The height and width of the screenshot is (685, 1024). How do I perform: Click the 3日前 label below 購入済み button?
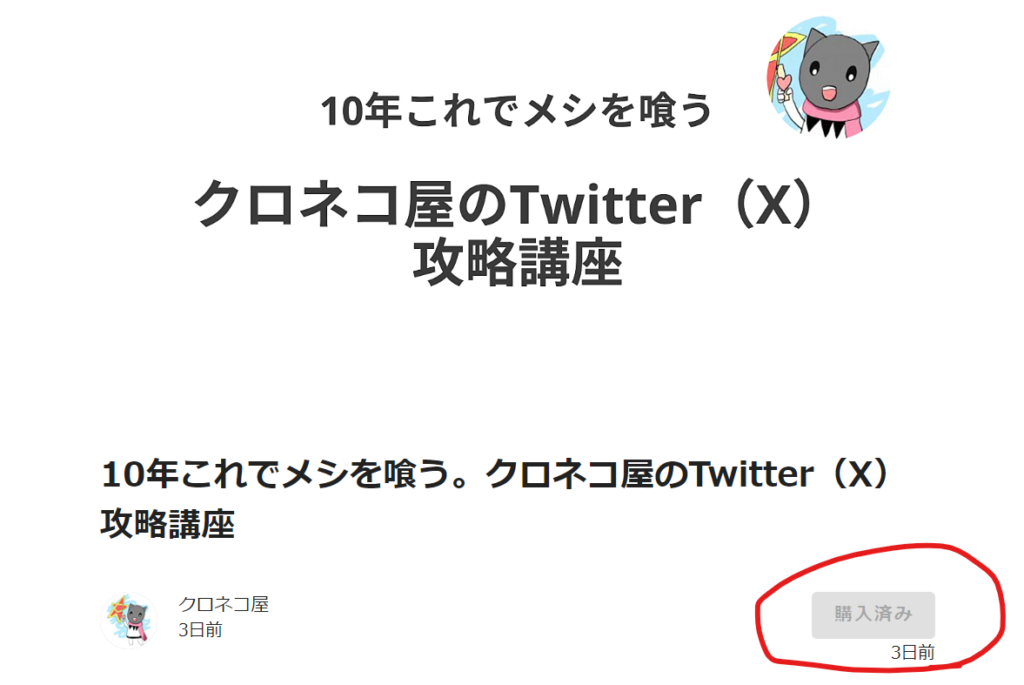(x=912, y=652)
